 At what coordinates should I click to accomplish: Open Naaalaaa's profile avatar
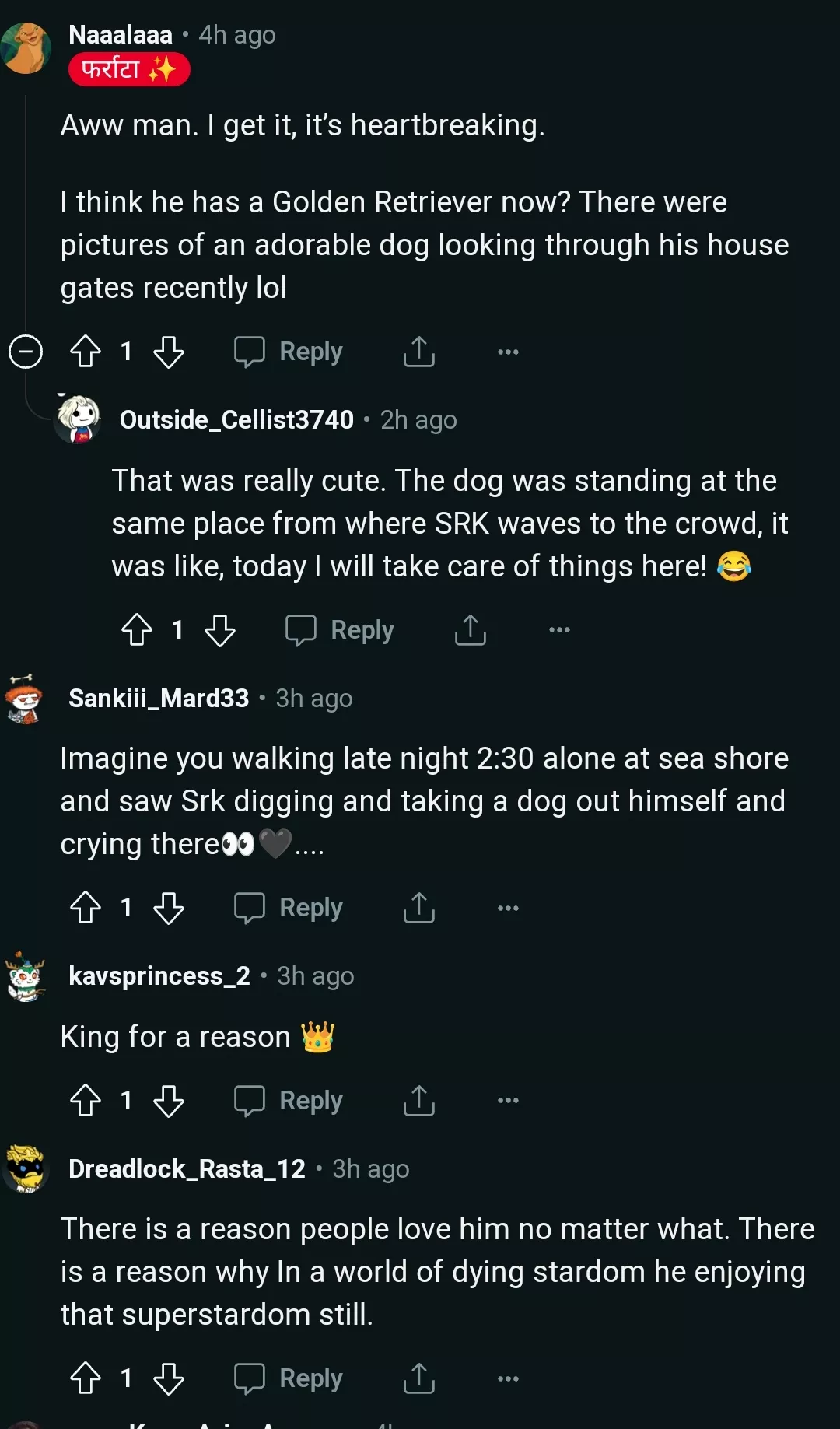(x=26, y=47)
